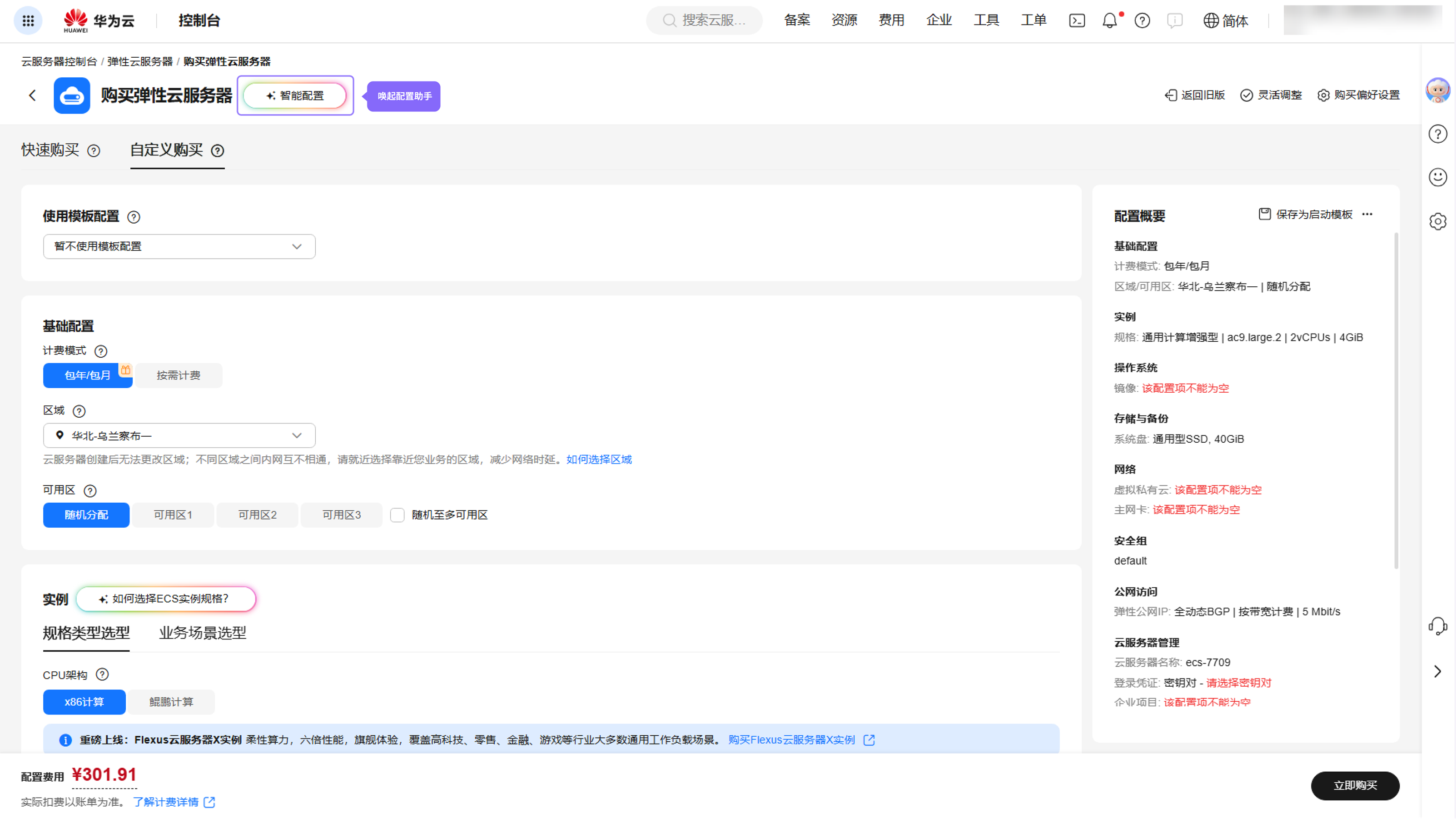This screenshot has width=1456, height=819.
Task: Open the 业务场景选型 tab
Action: pyautogui.click(x=203, y=633)
